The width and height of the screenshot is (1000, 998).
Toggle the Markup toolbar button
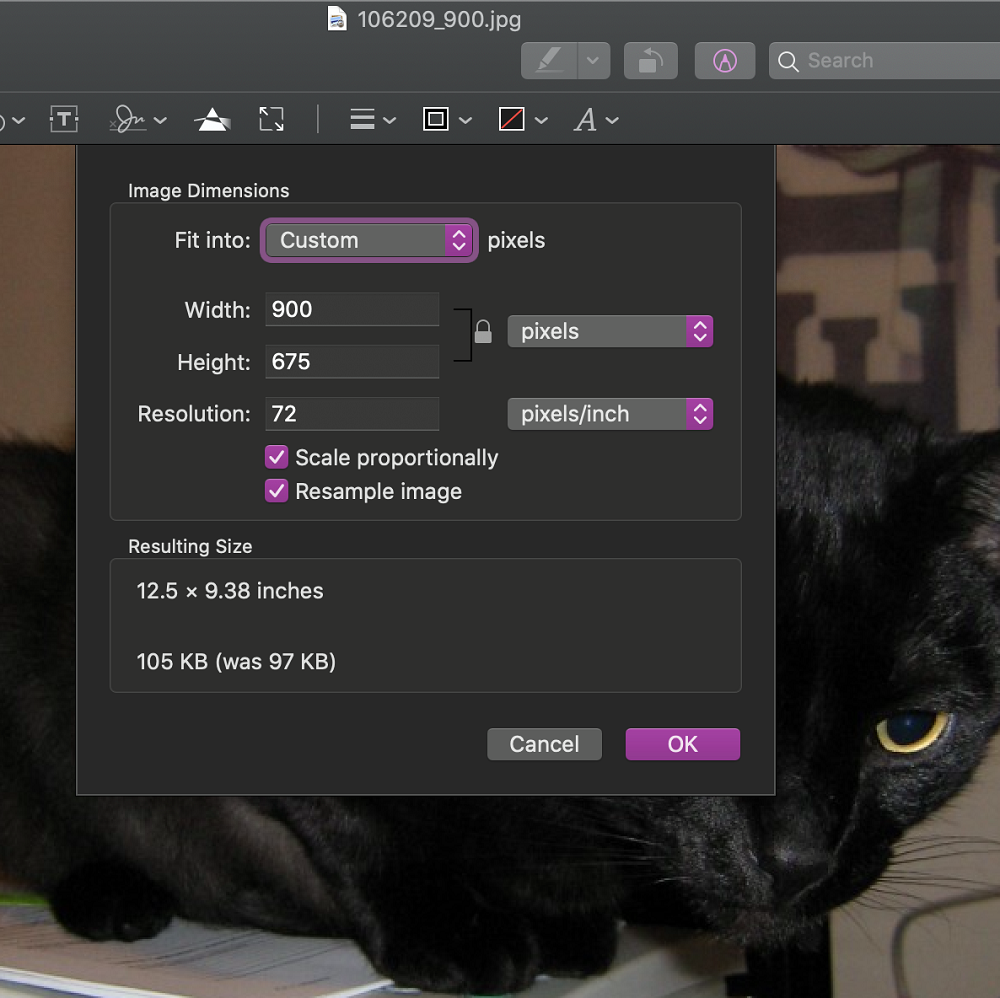pos(725,61)
